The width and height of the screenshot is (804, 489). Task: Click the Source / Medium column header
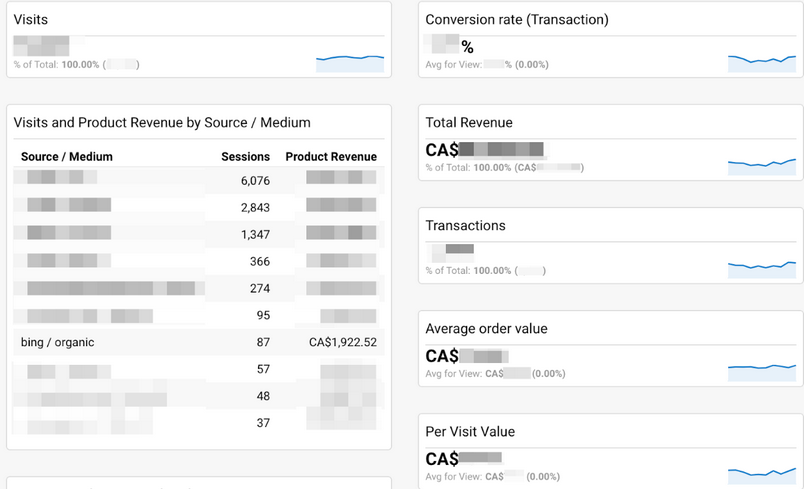pyautogui.click(x=67, y=156)
